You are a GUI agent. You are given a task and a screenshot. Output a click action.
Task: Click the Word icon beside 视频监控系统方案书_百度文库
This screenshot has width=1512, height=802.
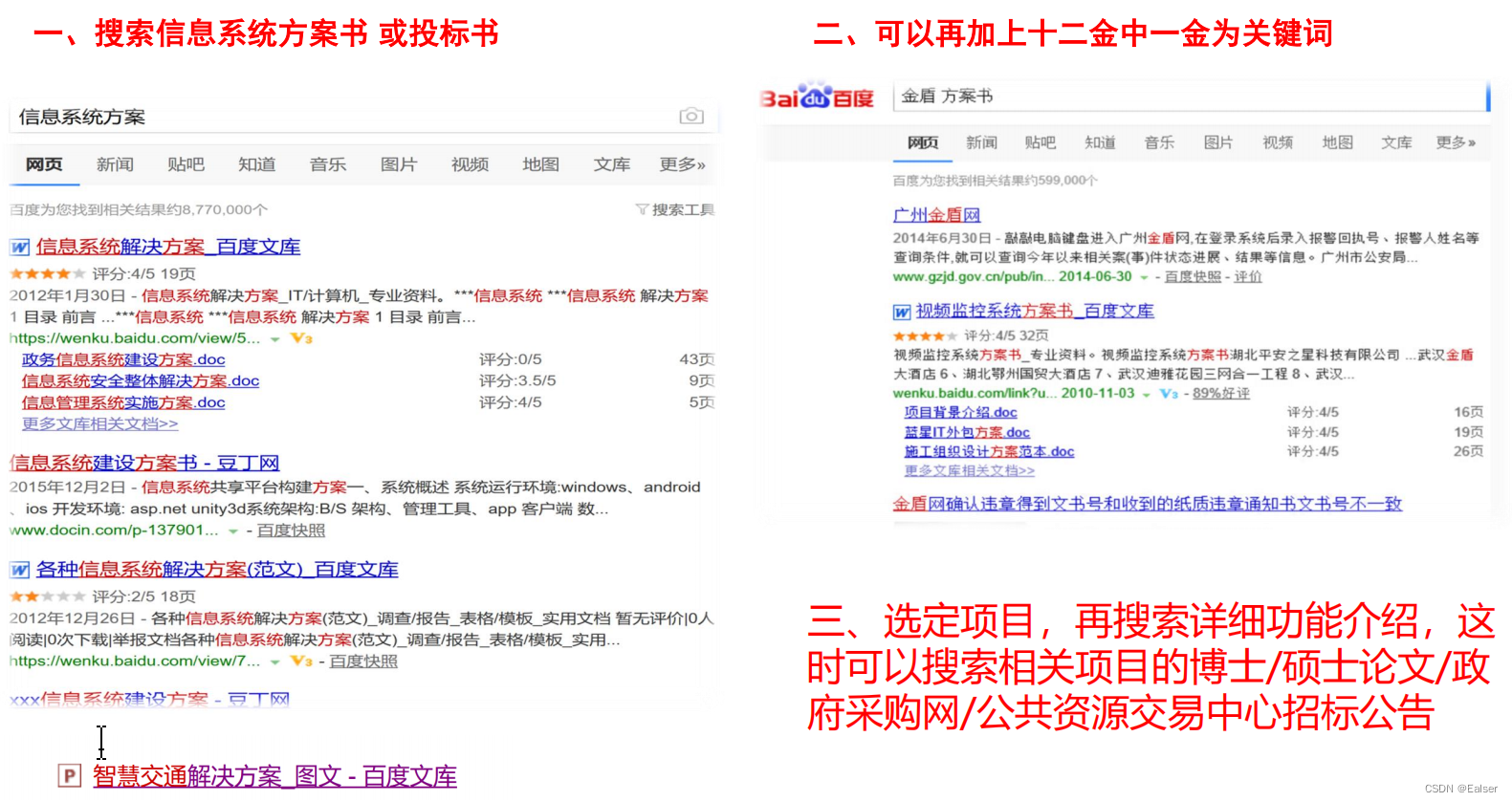click(x=902, y=312)
